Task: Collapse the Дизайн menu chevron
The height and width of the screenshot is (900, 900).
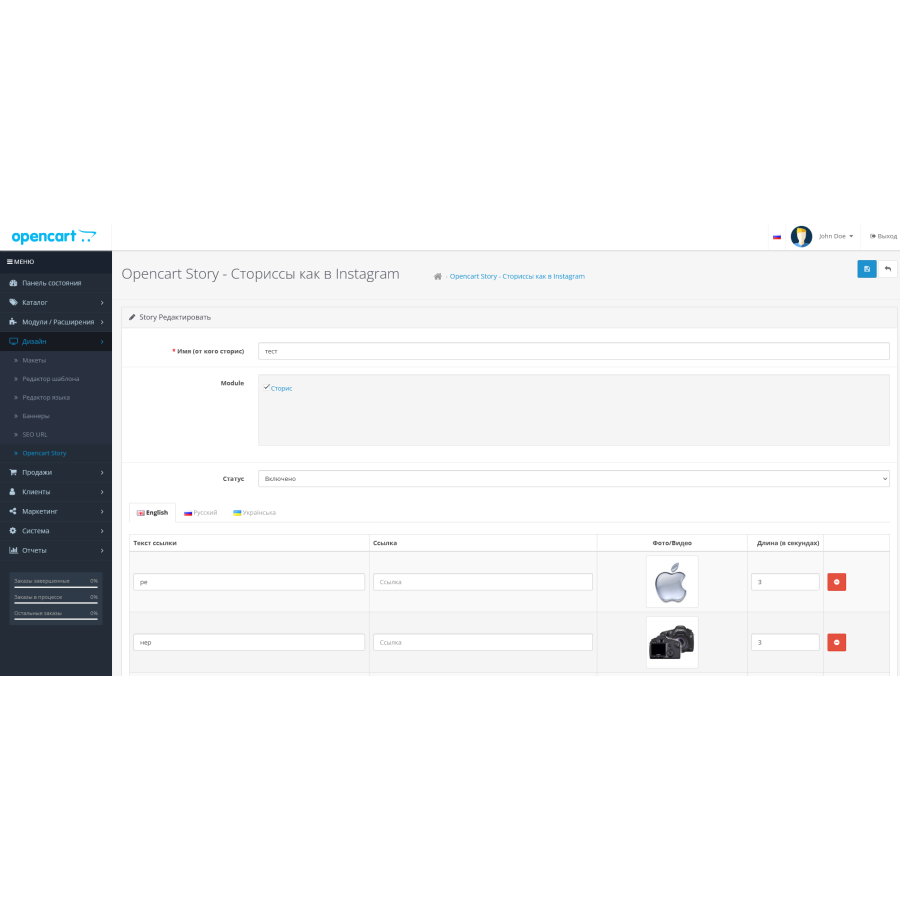Action: [102, 342]
